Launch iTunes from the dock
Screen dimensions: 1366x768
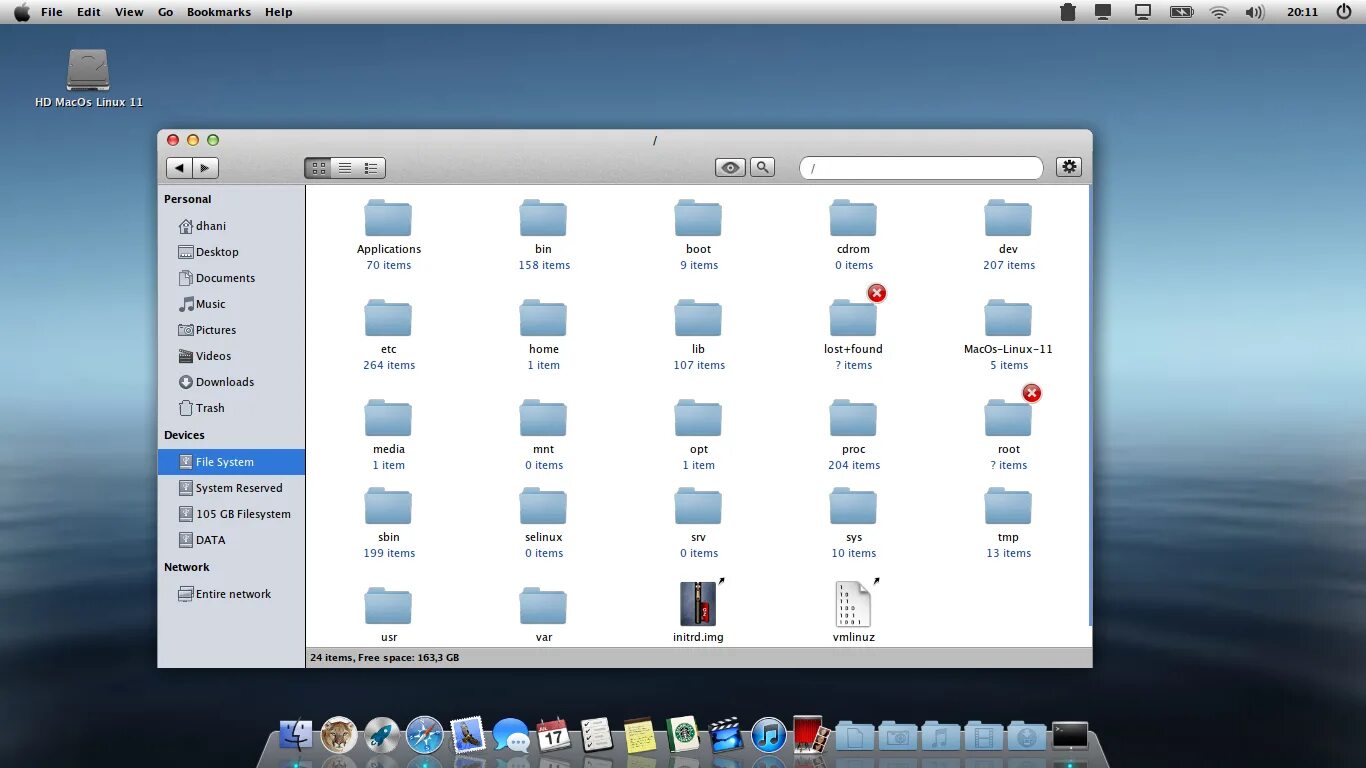(x=768, y=735)
